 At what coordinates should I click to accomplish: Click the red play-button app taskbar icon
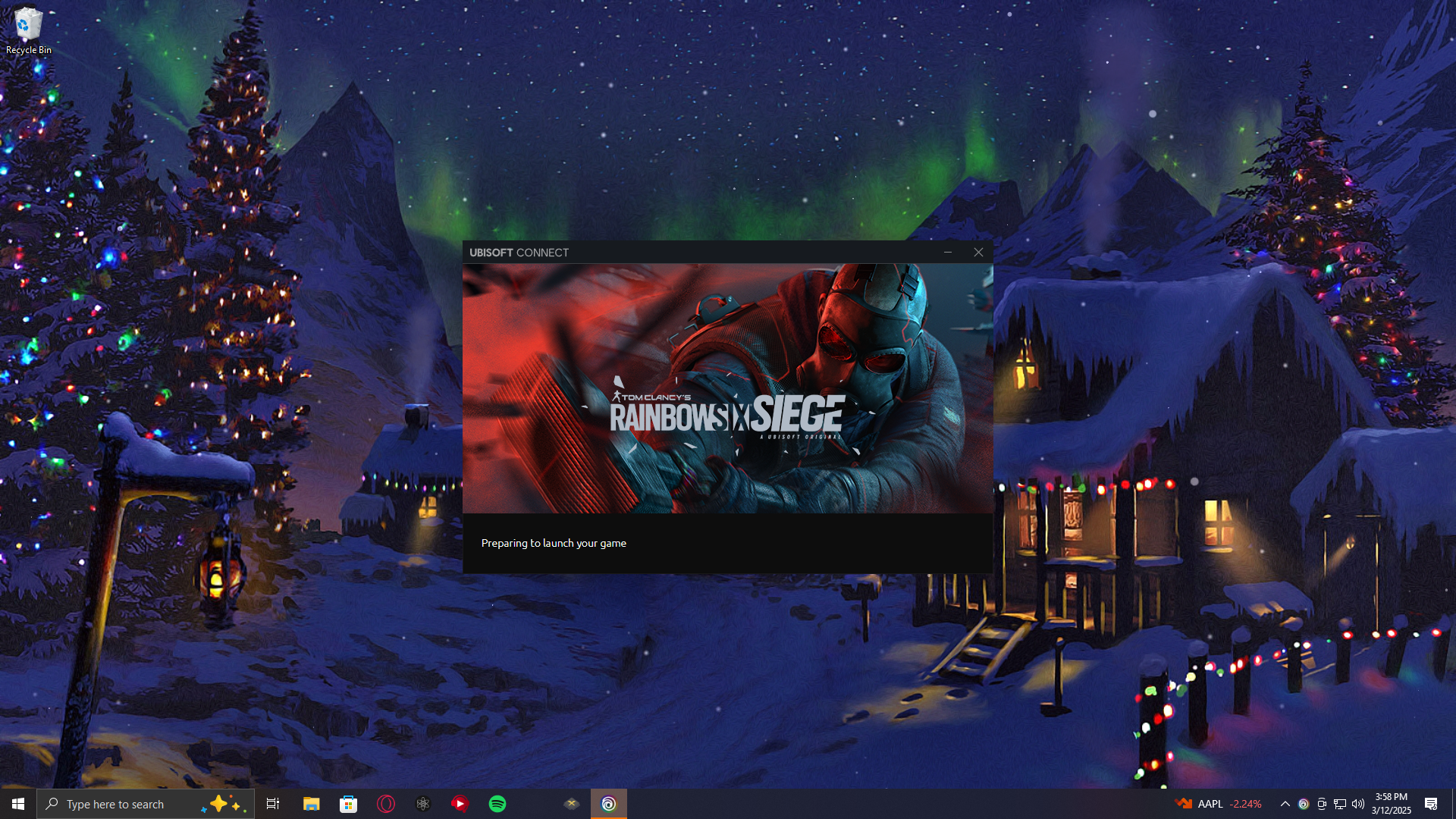coord(460,804)
